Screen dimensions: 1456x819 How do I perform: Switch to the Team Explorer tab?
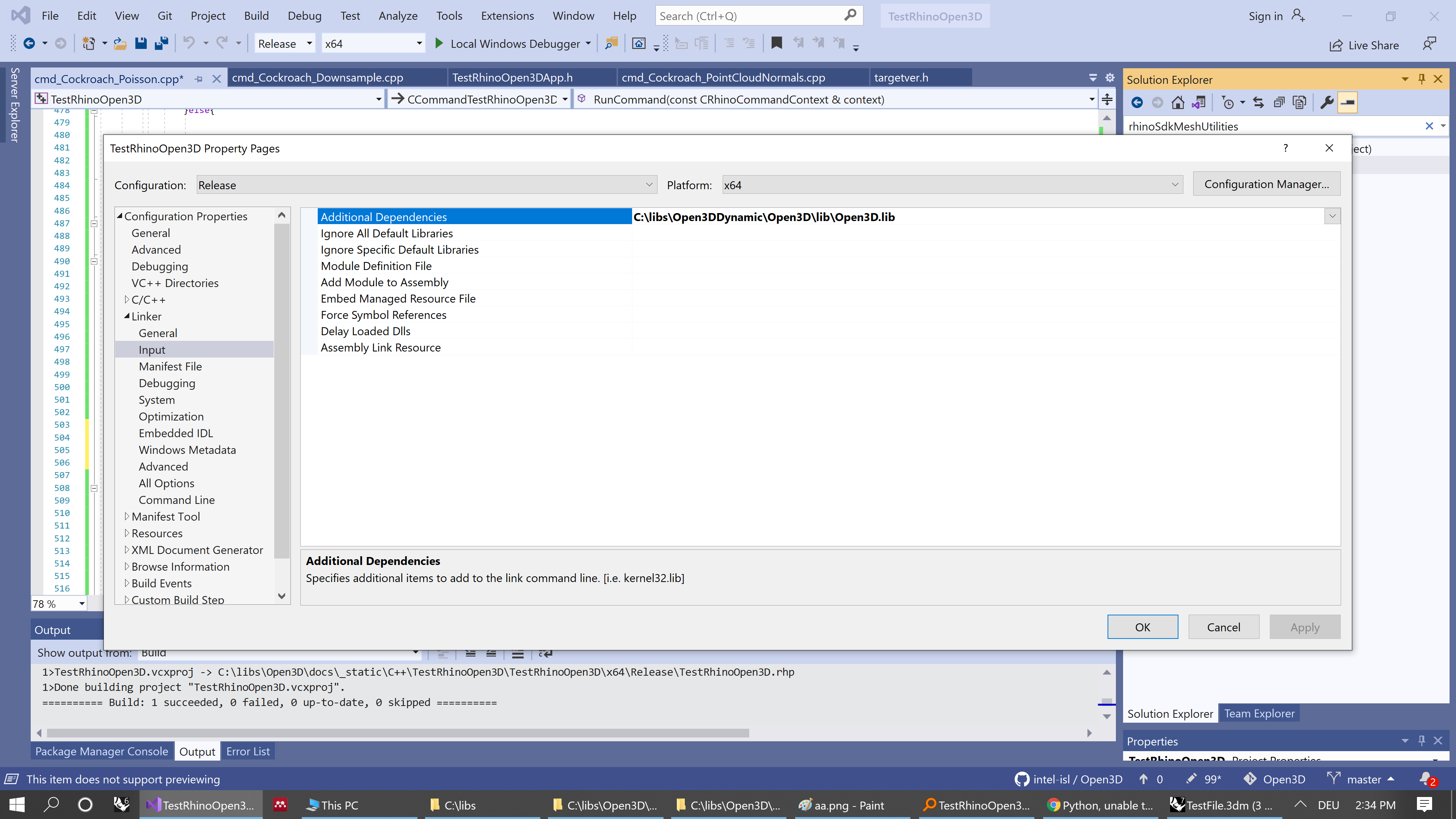[x=1259, y=713]
